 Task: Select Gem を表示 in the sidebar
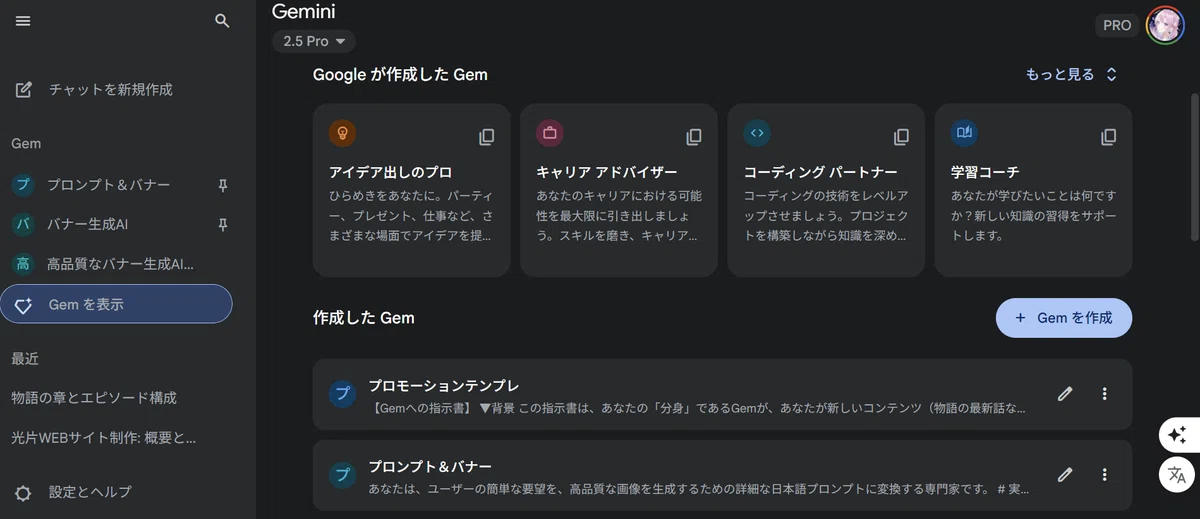116,304
